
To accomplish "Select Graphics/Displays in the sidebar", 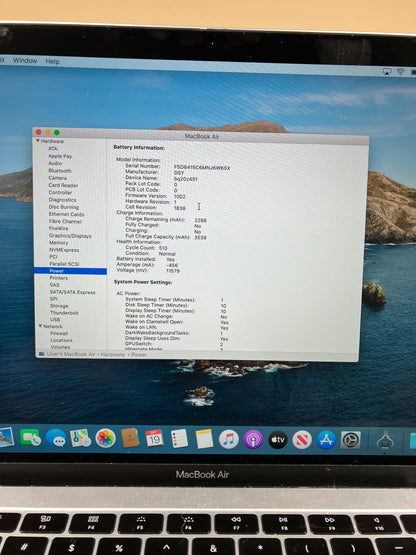I will [70, 235].
